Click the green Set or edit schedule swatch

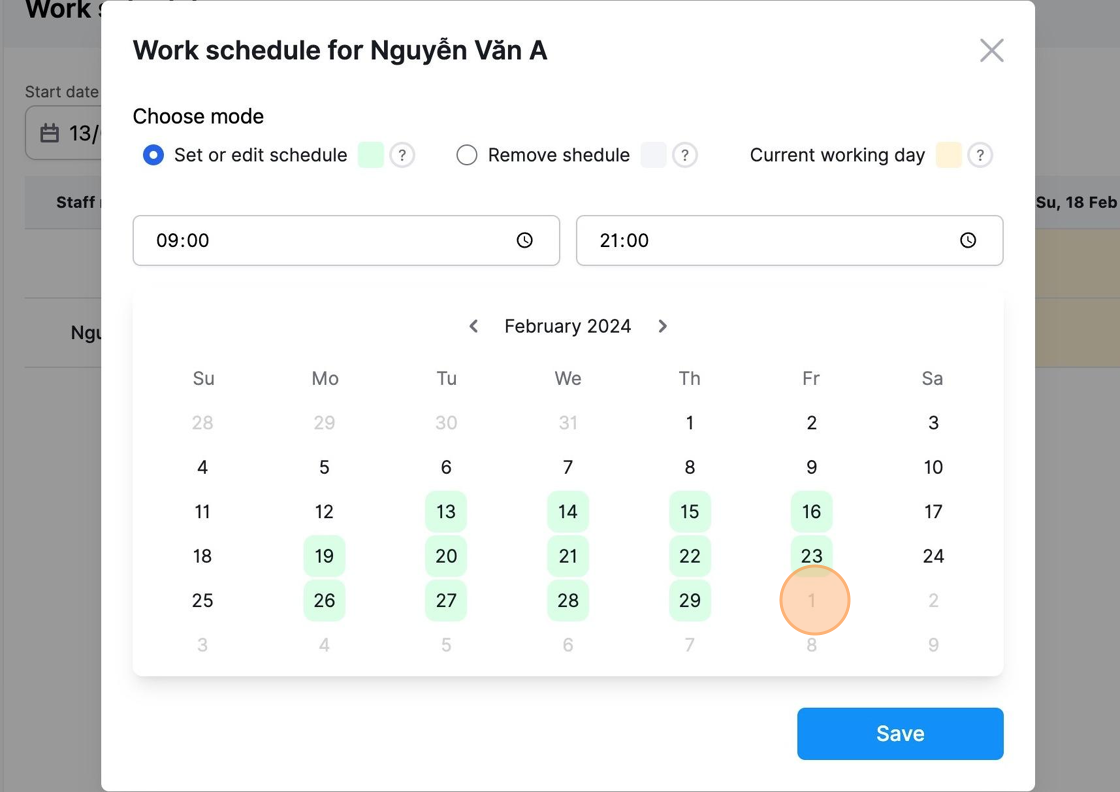point(371,155)
